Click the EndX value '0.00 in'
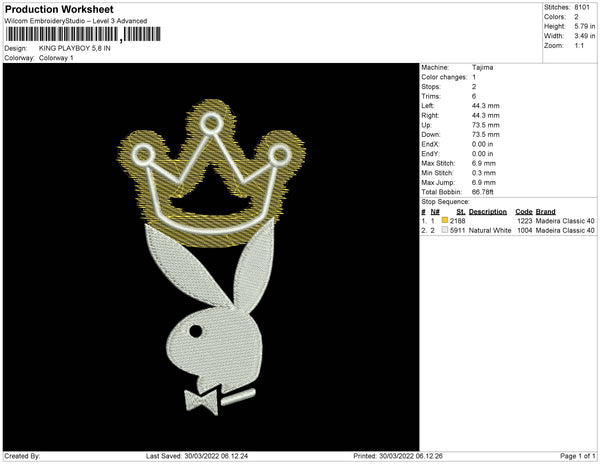Screen dimensions: 600x464 click(x=483, y=144)
